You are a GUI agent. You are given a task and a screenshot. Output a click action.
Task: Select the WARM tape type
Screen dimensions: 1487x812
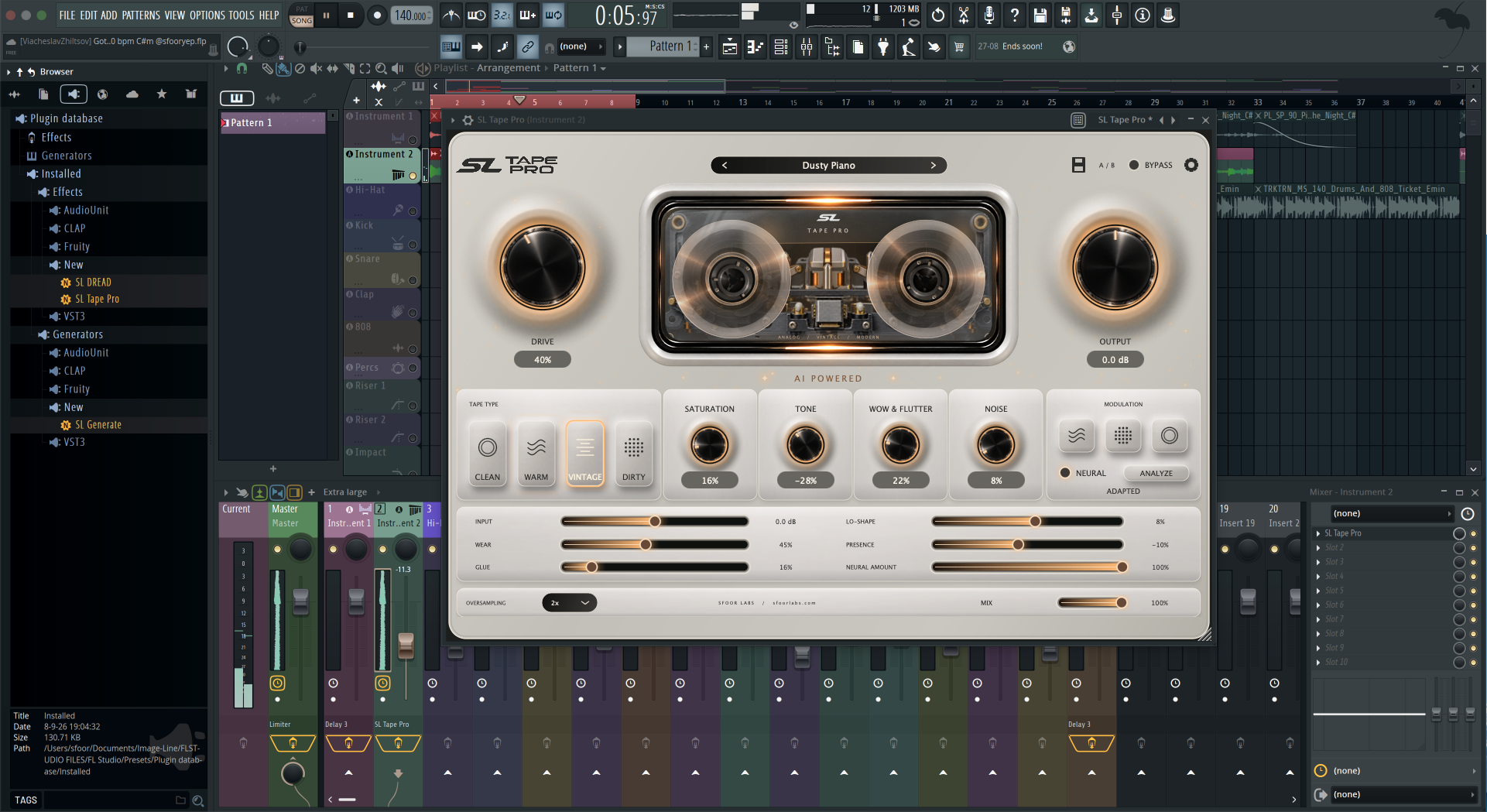pyautogui.click(x=536, y=454)
